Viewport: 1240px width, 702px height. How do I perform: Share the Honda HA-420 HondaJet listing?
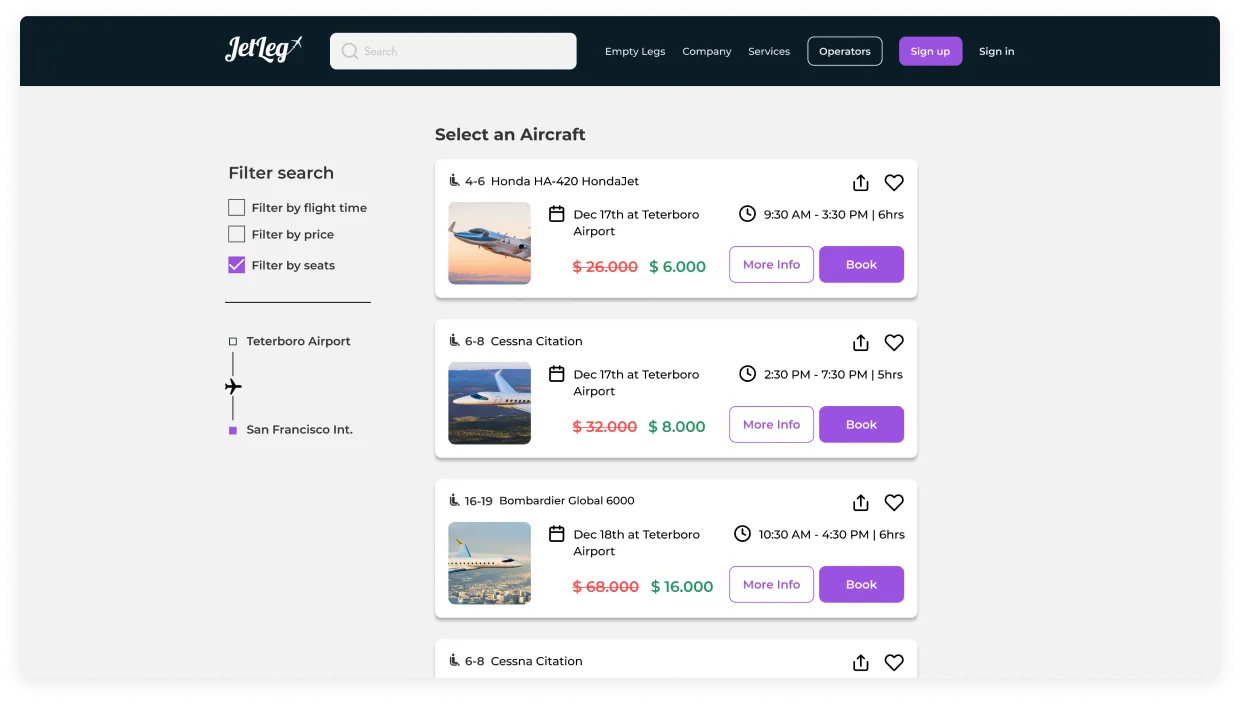[860, 183]
